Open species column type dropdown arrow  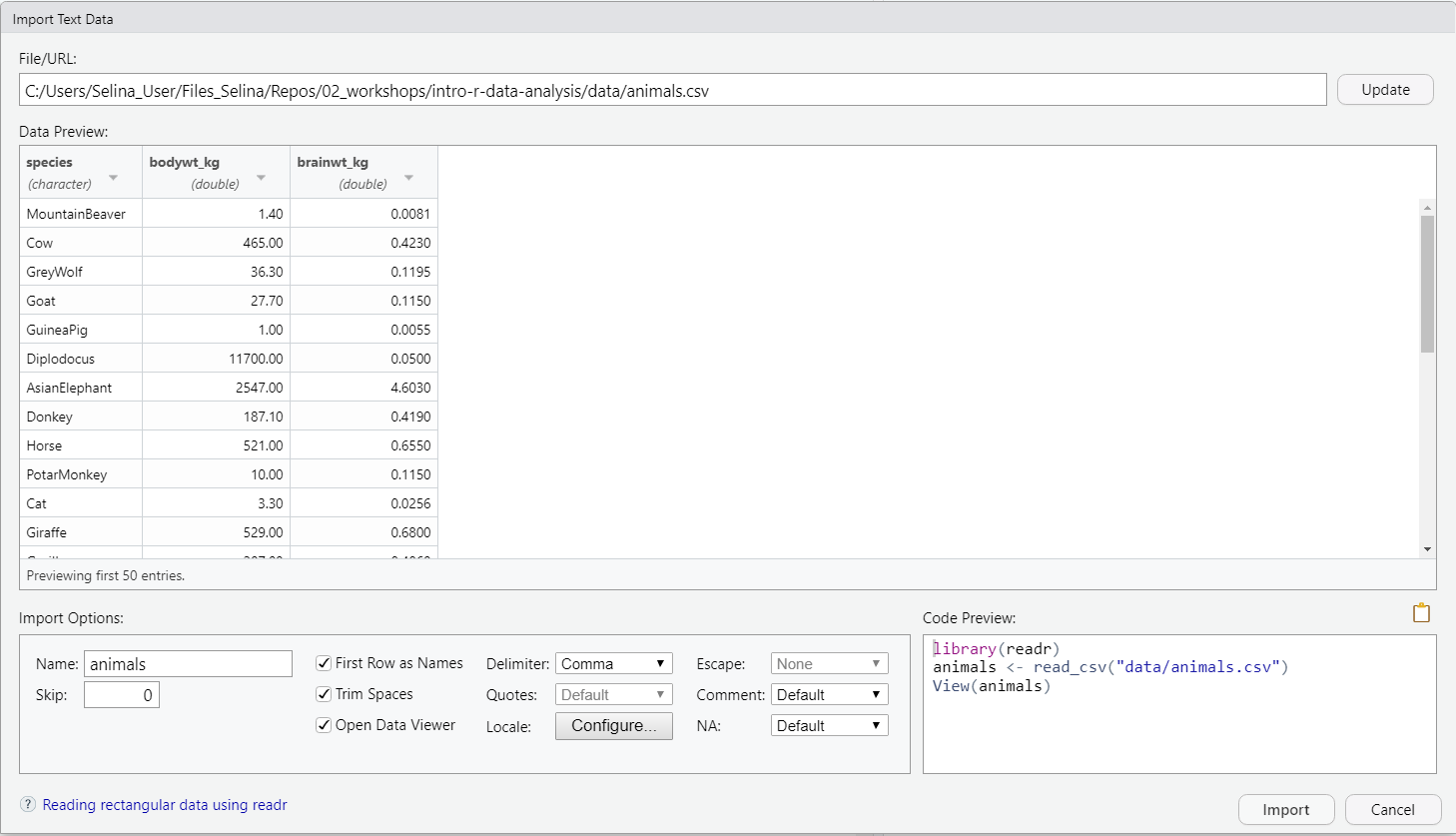pos(113,179)
